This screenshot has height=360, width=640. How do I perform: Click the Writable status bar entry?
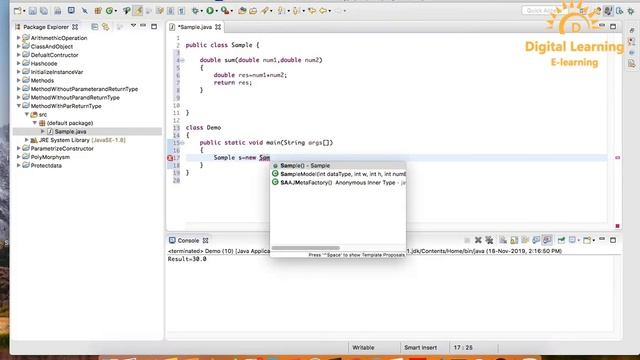pos(363,347)
